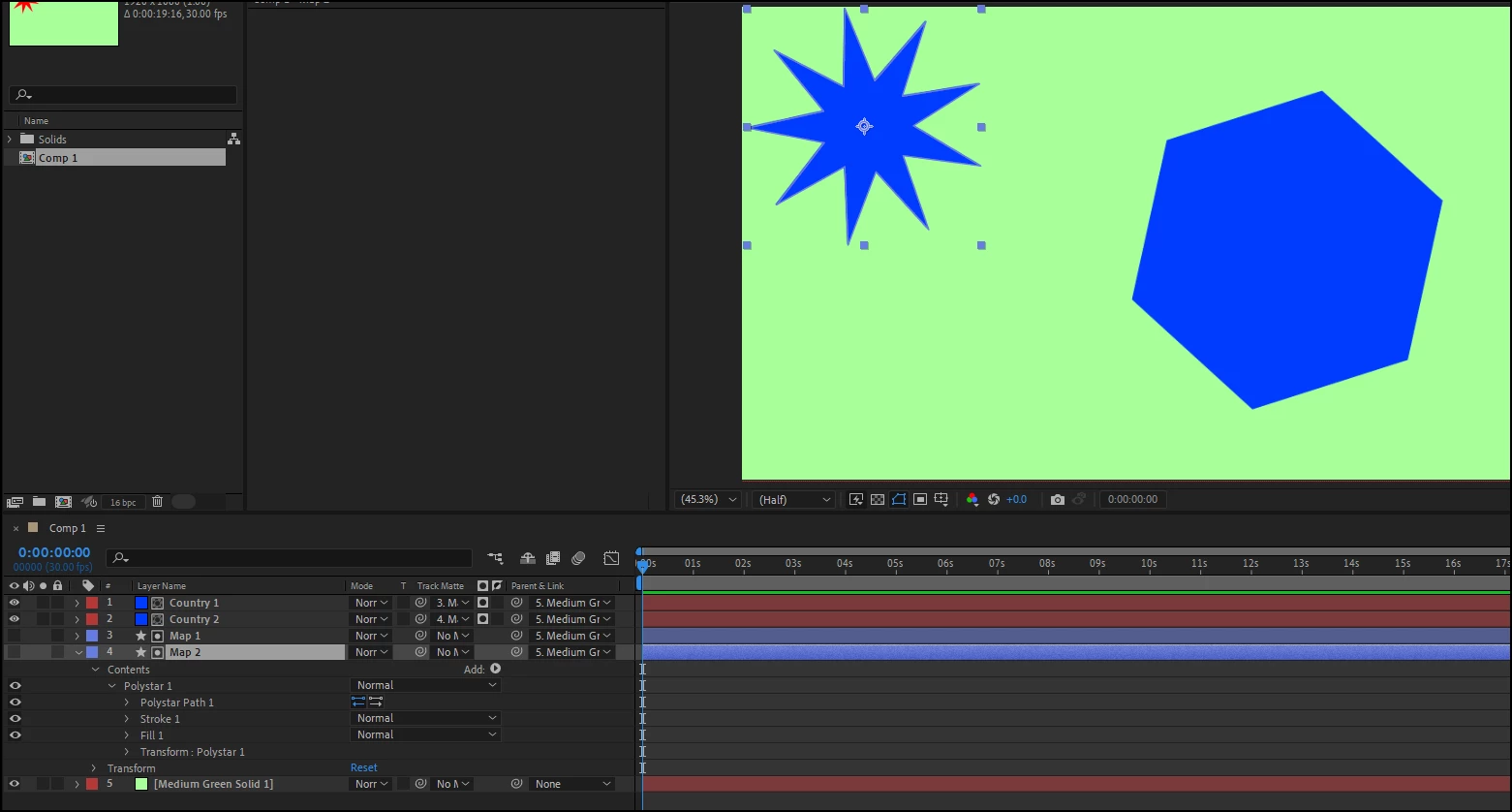Take a snapshot of the viewer
This screenshot has height=812, width=1512.
[x=1058, y=499]
